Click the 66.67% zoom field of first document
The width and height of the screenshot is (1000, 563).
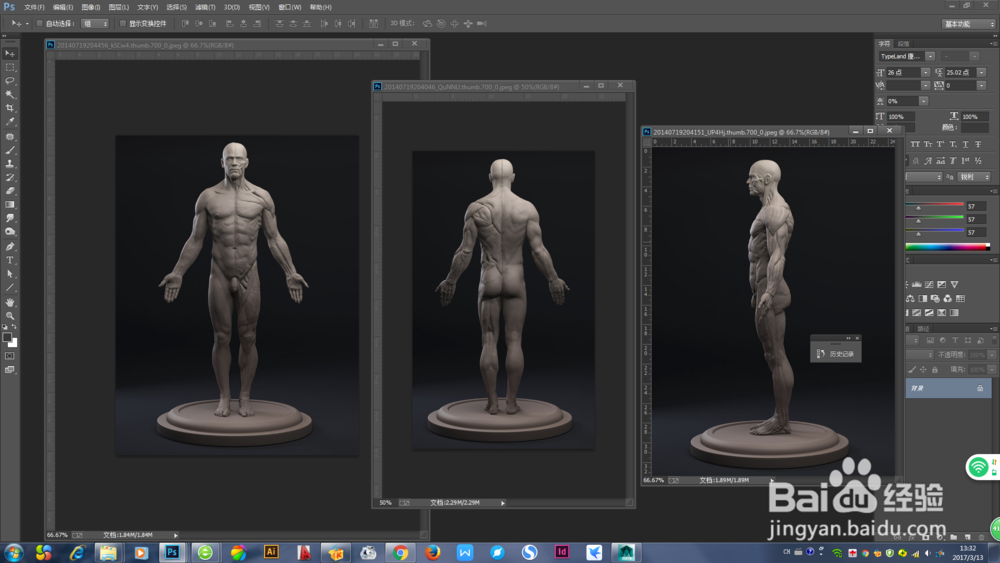pyautogui.click(x=57, y=535)
